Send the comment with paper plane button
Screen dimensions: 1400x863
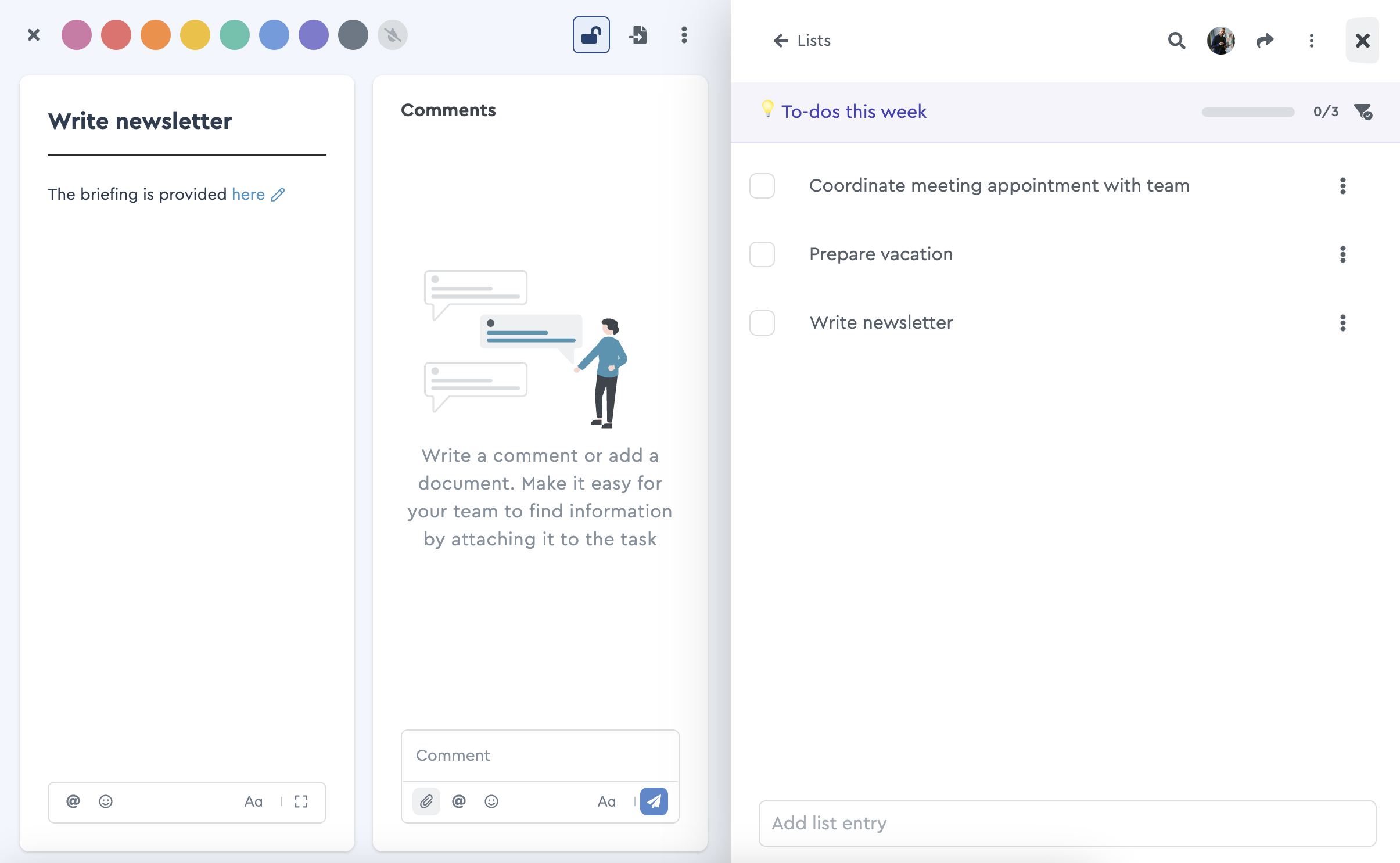(x=654, y=801)
